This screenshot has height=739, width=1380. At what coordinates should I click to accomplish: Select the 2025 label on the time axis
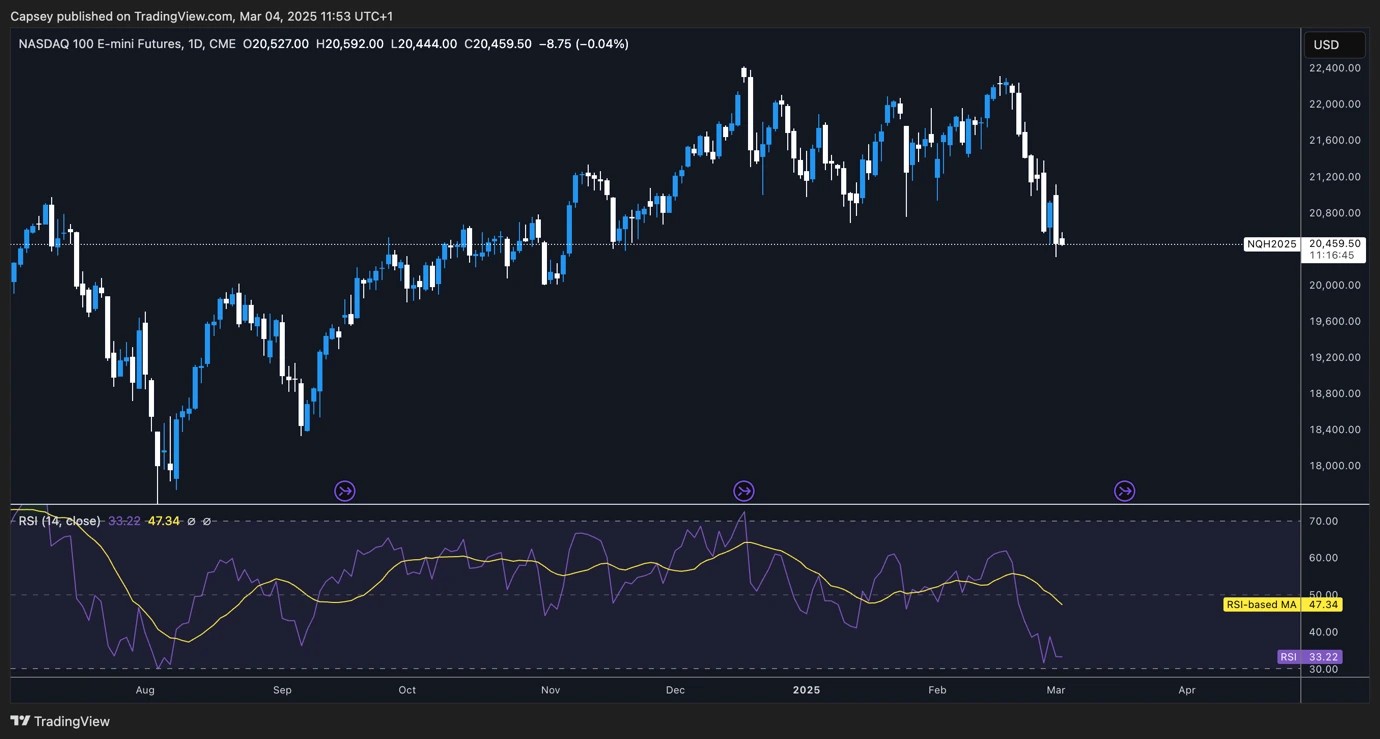coord(806,690)
